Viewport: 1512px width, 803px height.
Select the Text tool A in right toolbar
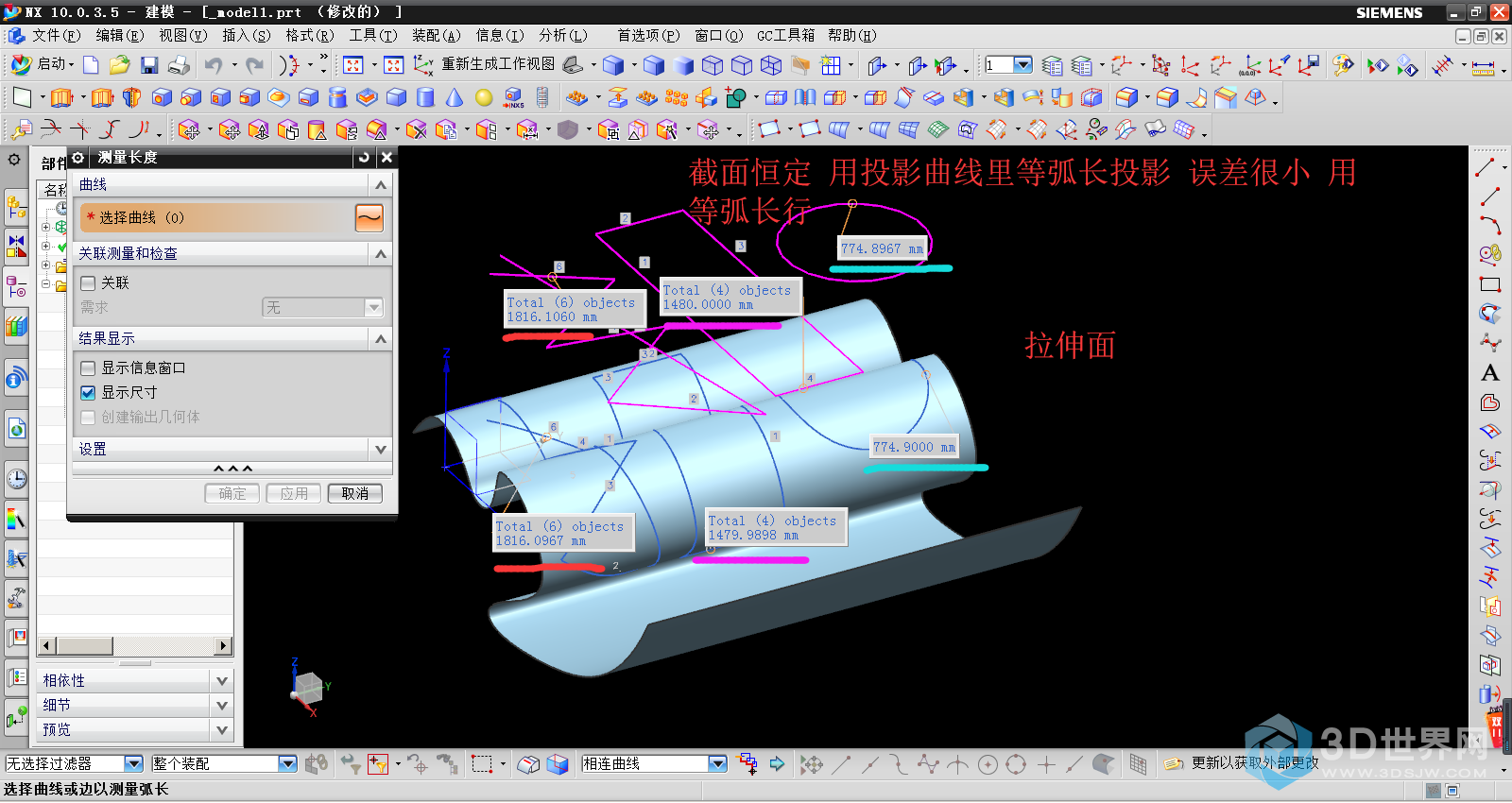(x=1489, y=372)
